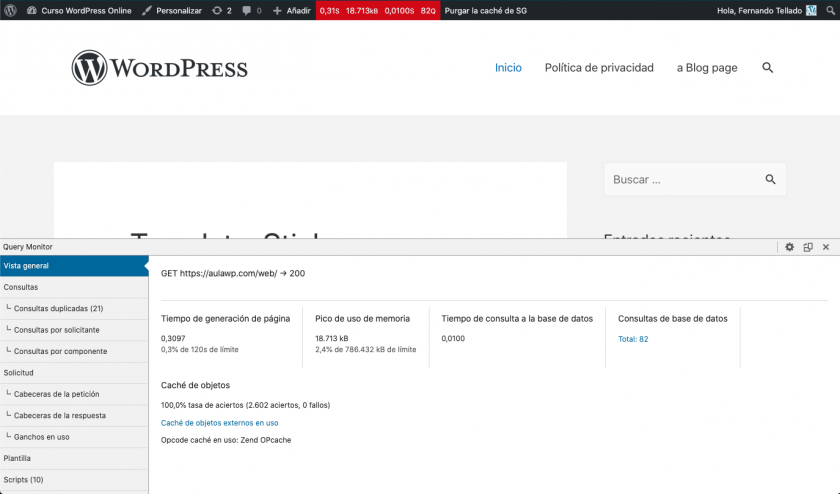Open the updates icon showing 2

coord(222,10)
